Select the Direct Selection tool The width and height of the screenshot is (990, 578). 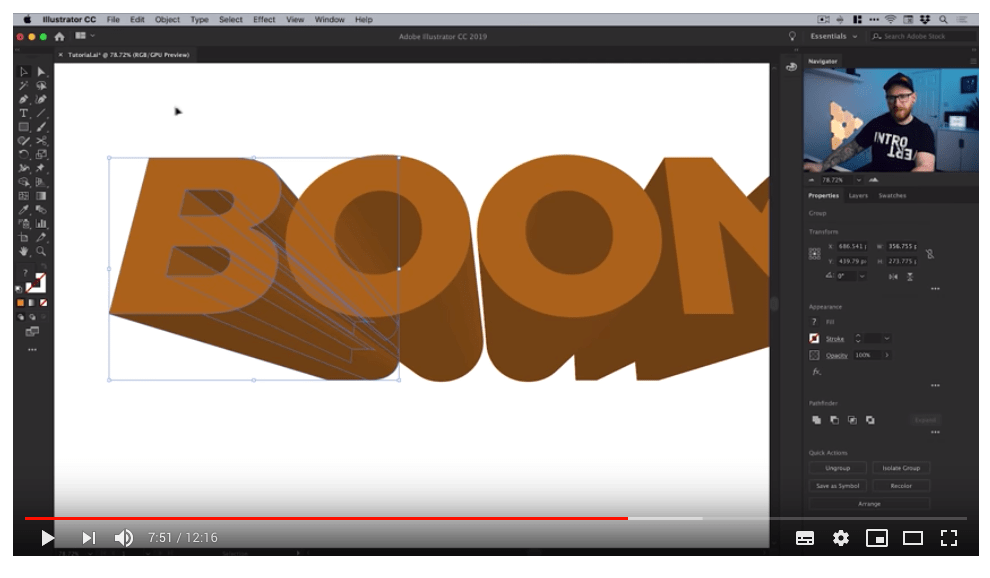point(41,71)
